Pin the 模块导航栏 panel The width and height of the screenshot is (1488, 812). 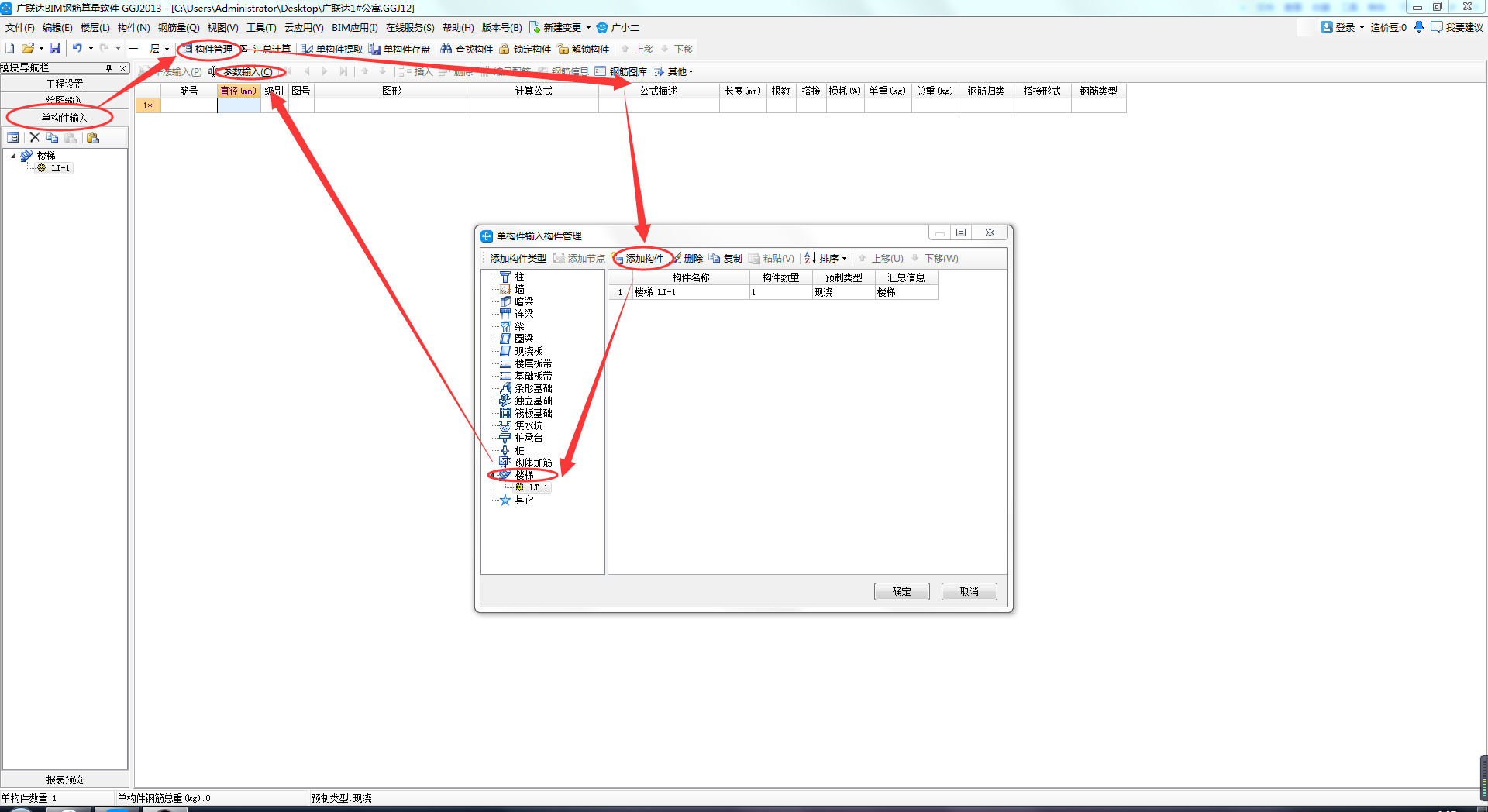pos(109,68)
